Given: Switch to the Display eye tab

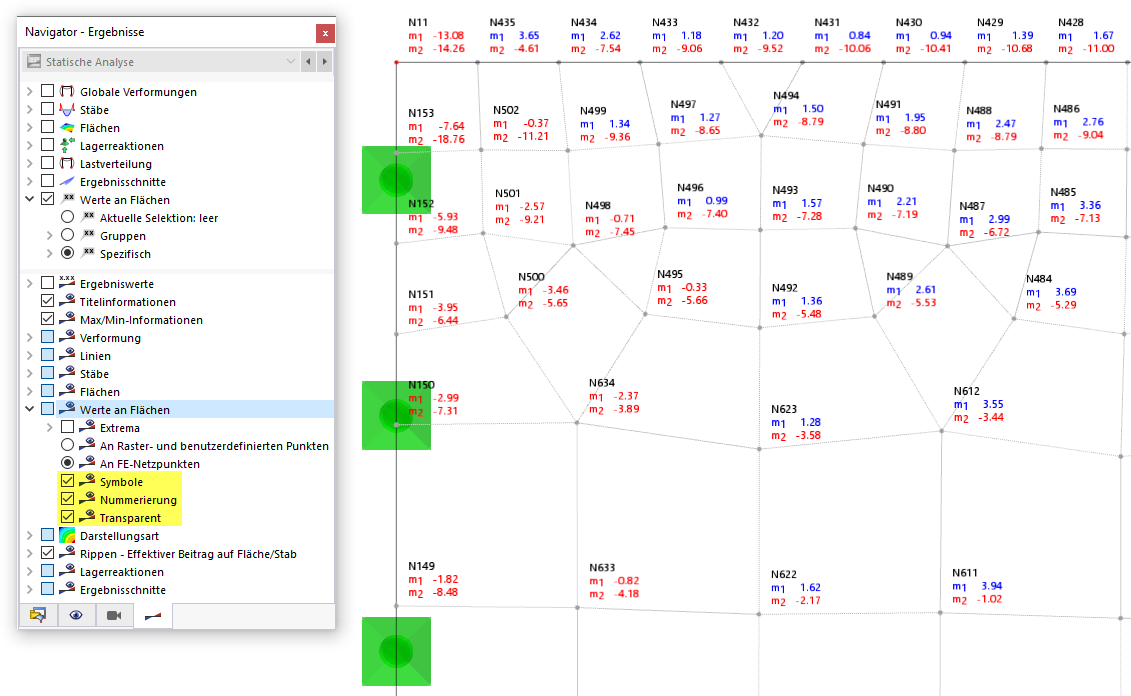Looking at the screenshot, I should point(76,615).
